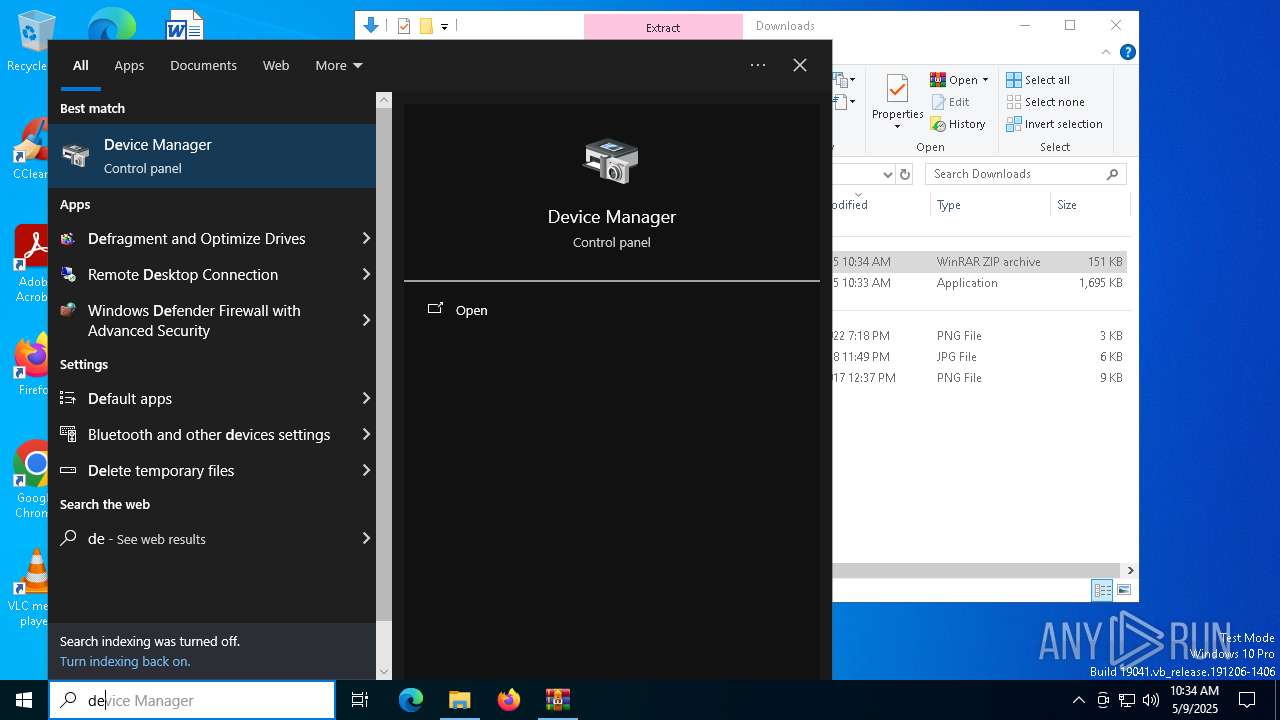Click Open action for Device Manager

coord(471,310)
